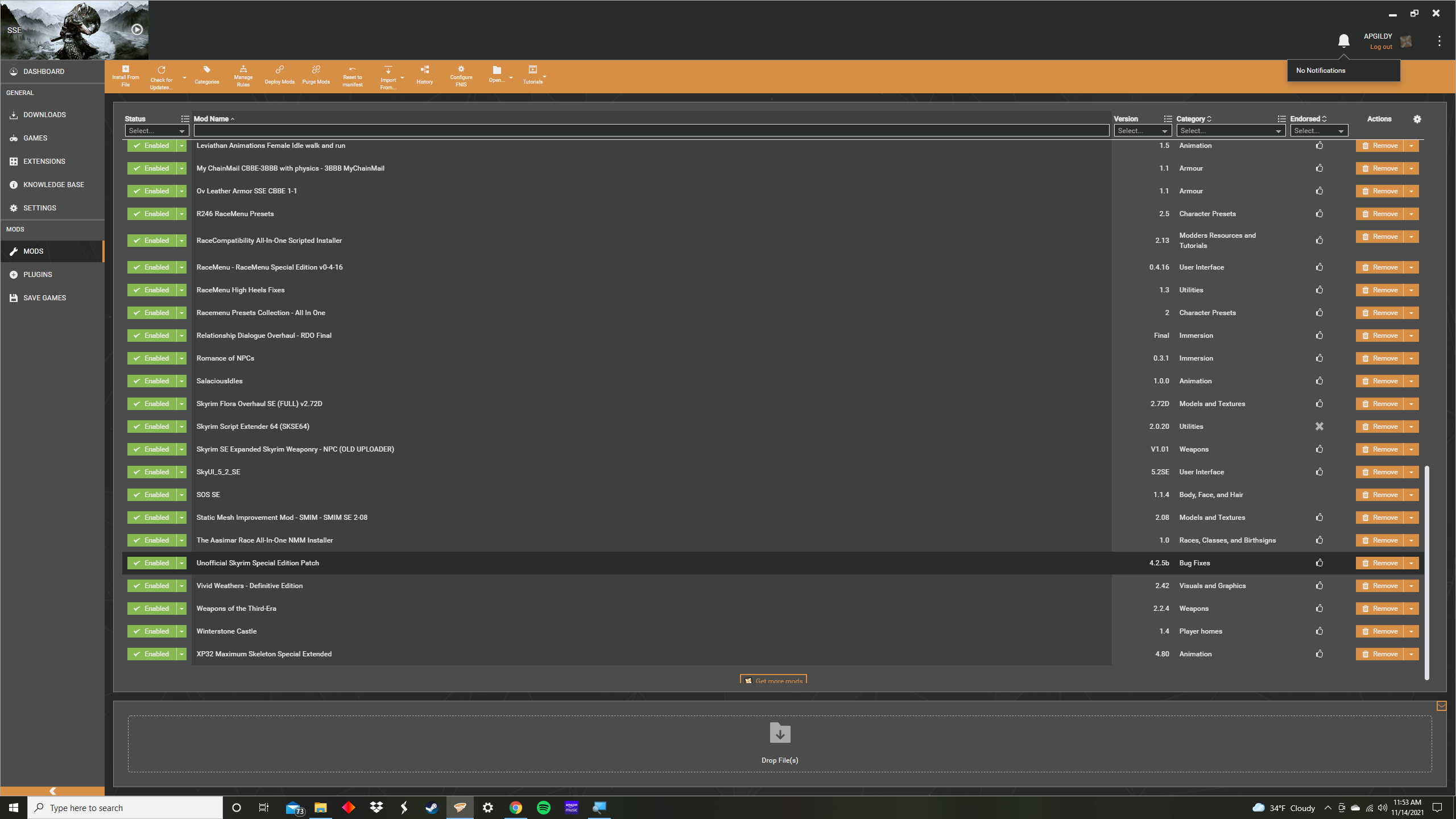Click Windows taskbar search box
This screenshot has width=1456, height=819.
click(125, 808)
